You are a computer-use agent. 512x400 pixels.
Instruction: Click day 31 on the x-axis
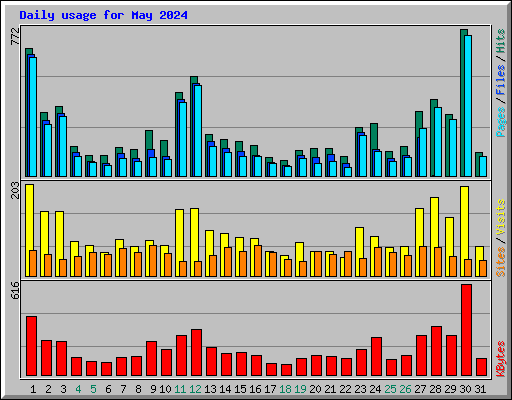(480, 389)
